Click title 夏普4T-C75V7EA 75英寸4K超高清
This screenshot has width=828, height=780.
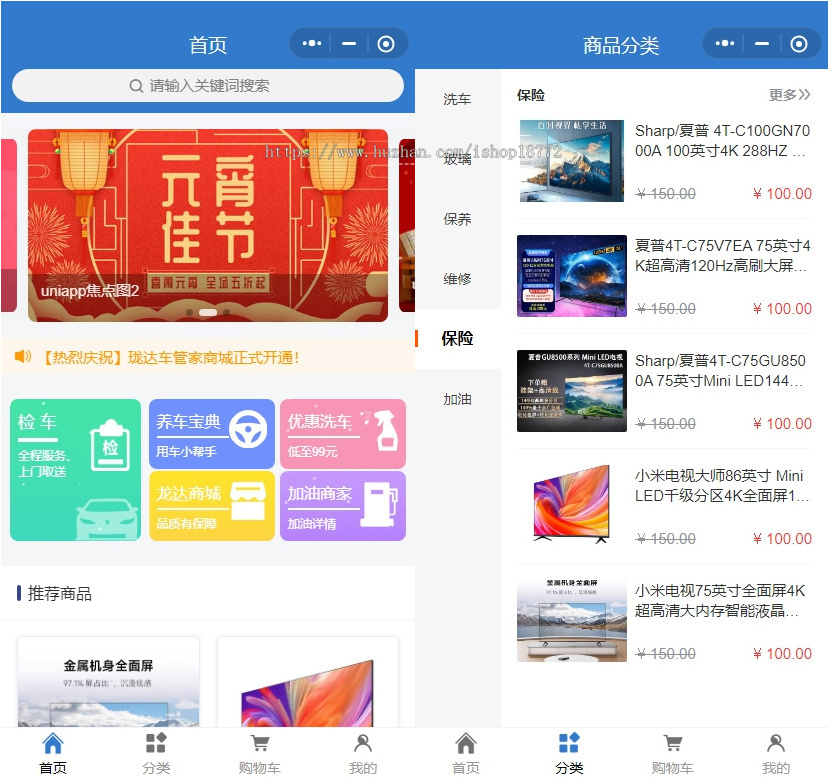[x=722, y=256]
